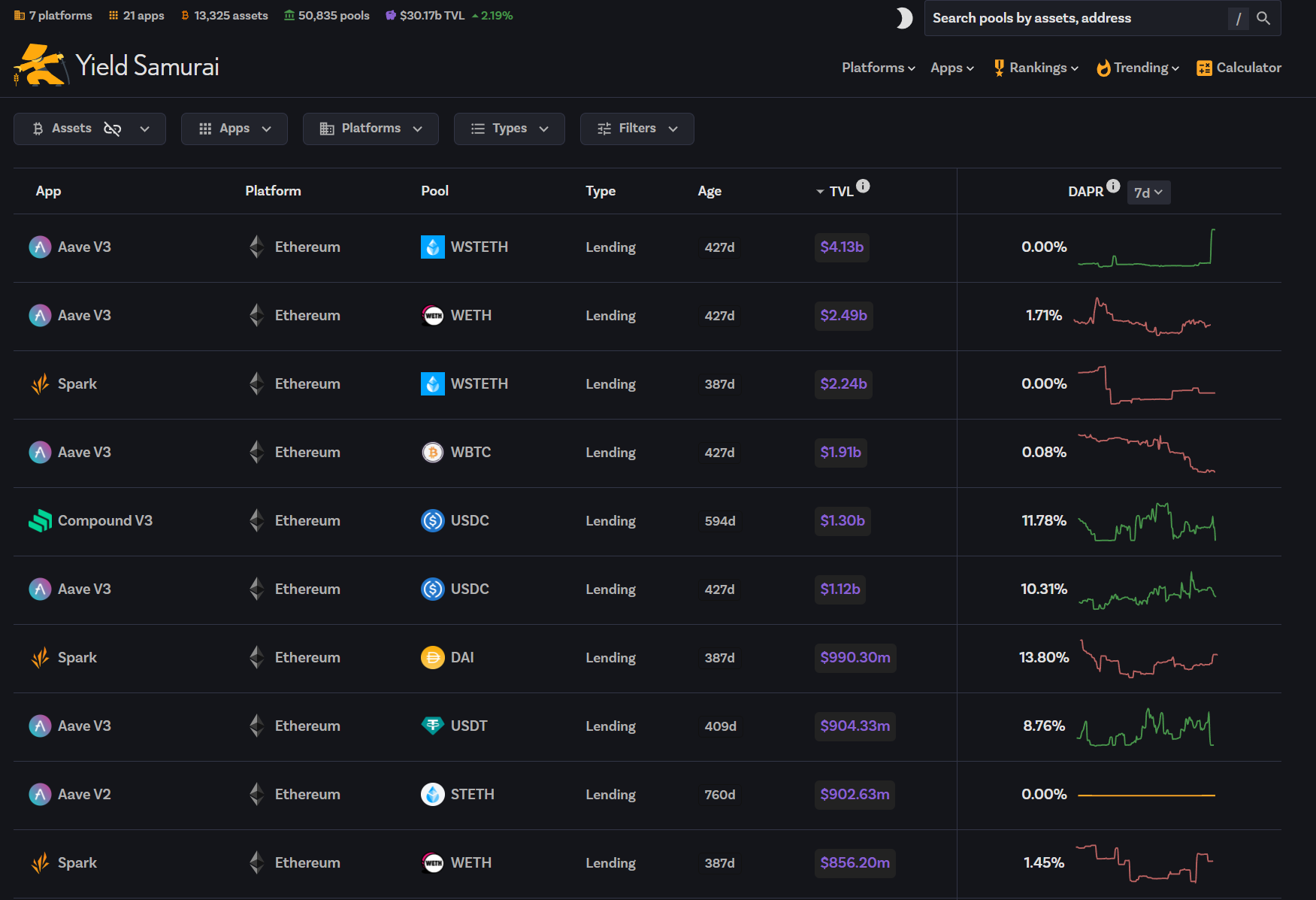This screenshot has height=900, width=1316.
Task: Toggle the linked assets chain icon
Action: click(x=113, y=129)
